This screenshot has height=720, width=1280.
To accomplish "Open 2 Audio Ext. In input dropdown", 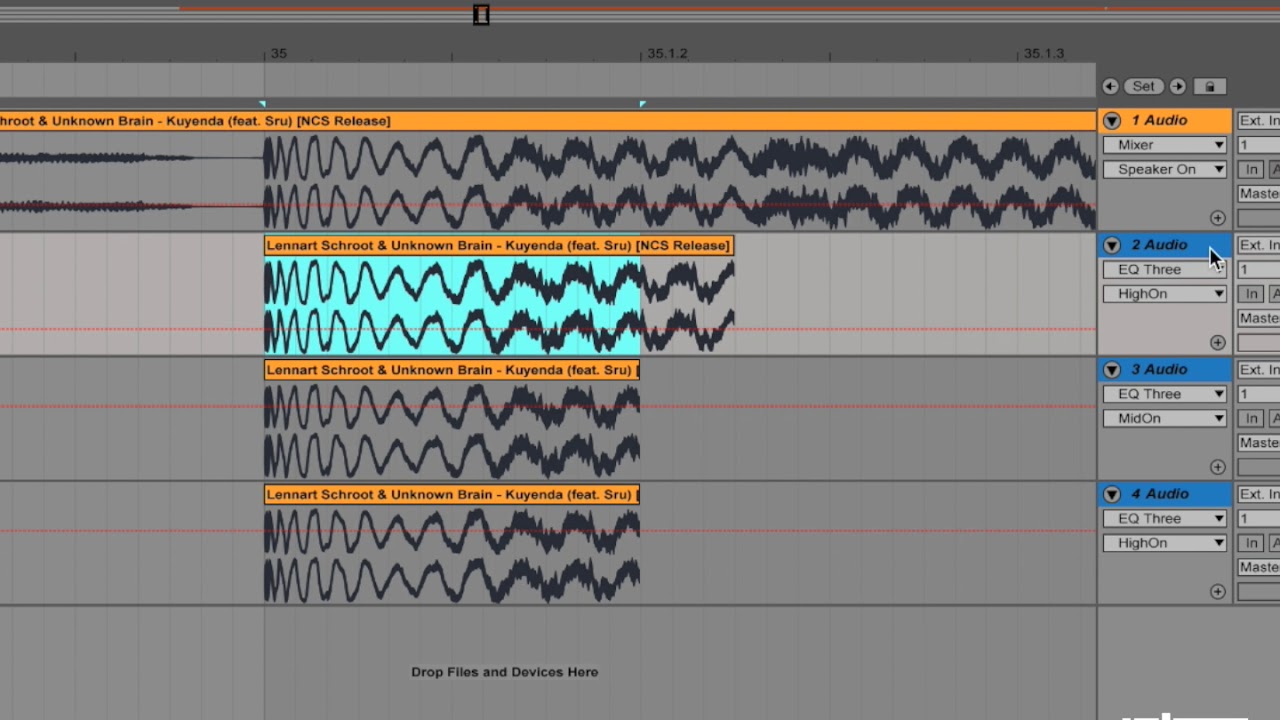I will pos(1259,245).
